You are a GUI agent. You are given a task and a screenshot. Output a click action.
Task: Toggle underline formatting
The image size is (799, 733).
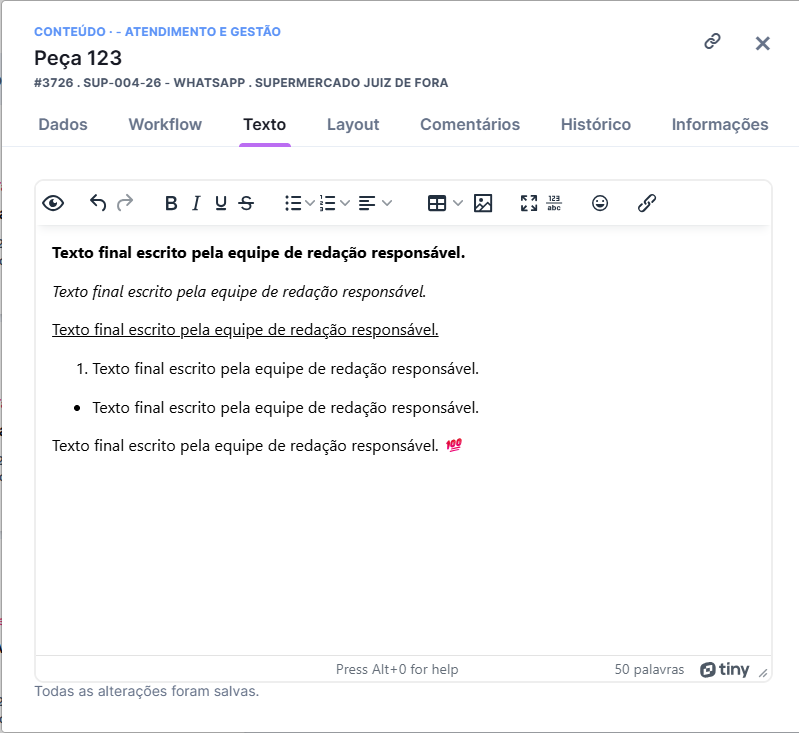click(221, 203)
